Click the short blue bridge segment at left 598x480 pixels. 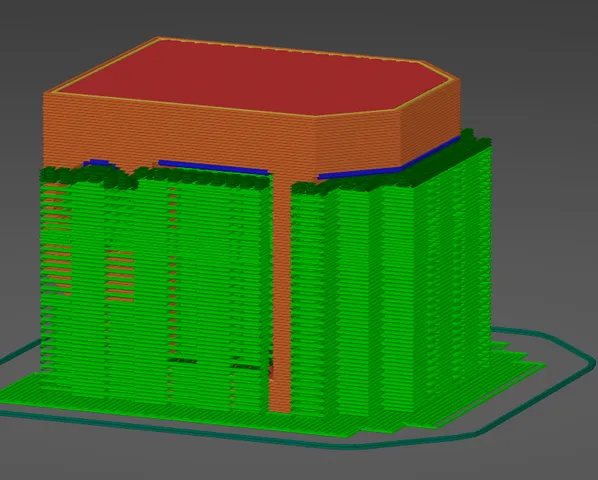(99, 163)
